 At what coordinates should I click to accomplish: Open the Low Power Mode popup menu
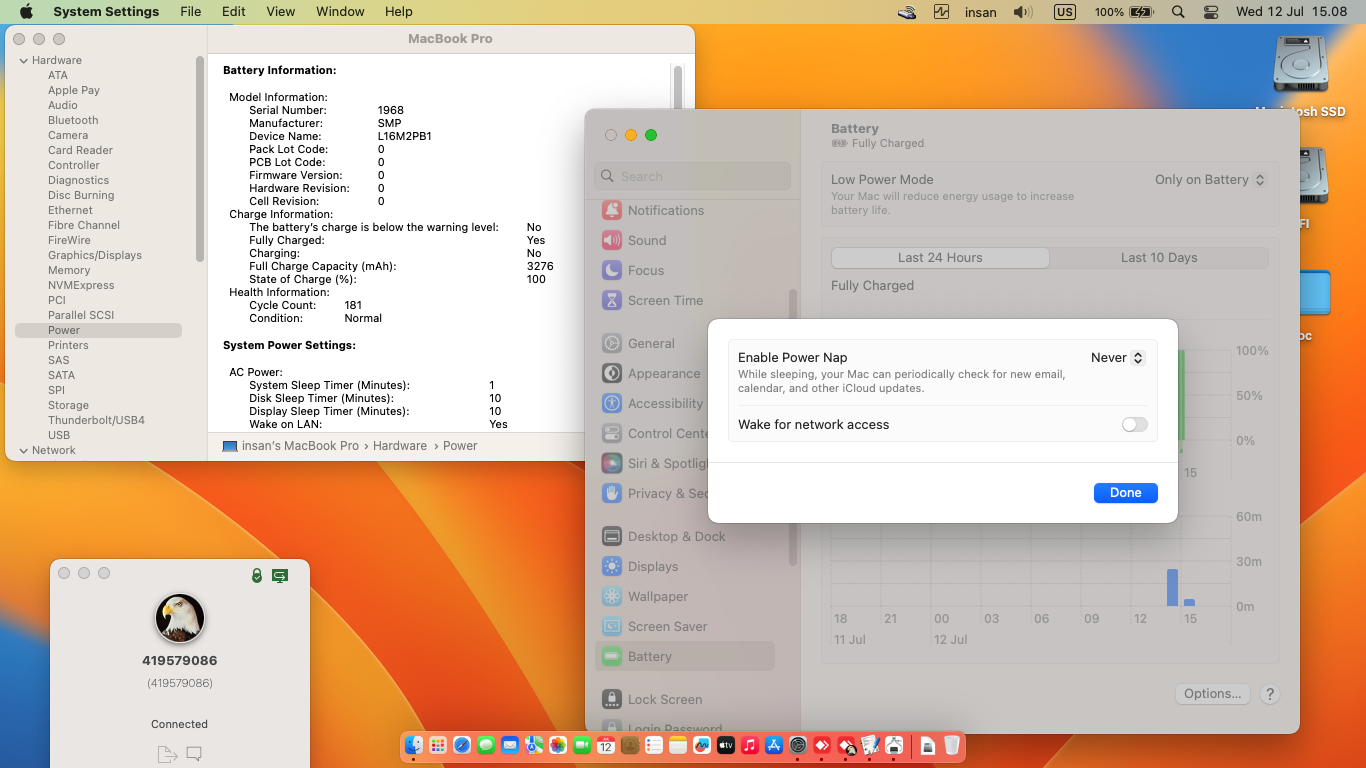[x=1210, y=180]
